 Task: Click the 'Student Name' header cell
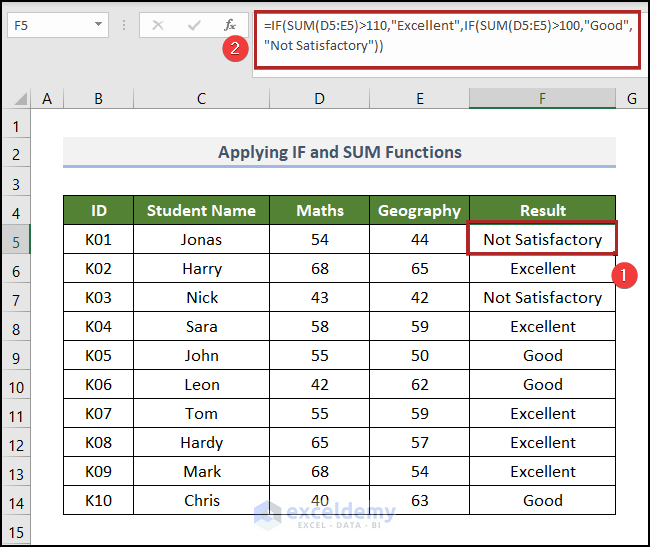tap(201, 211)
